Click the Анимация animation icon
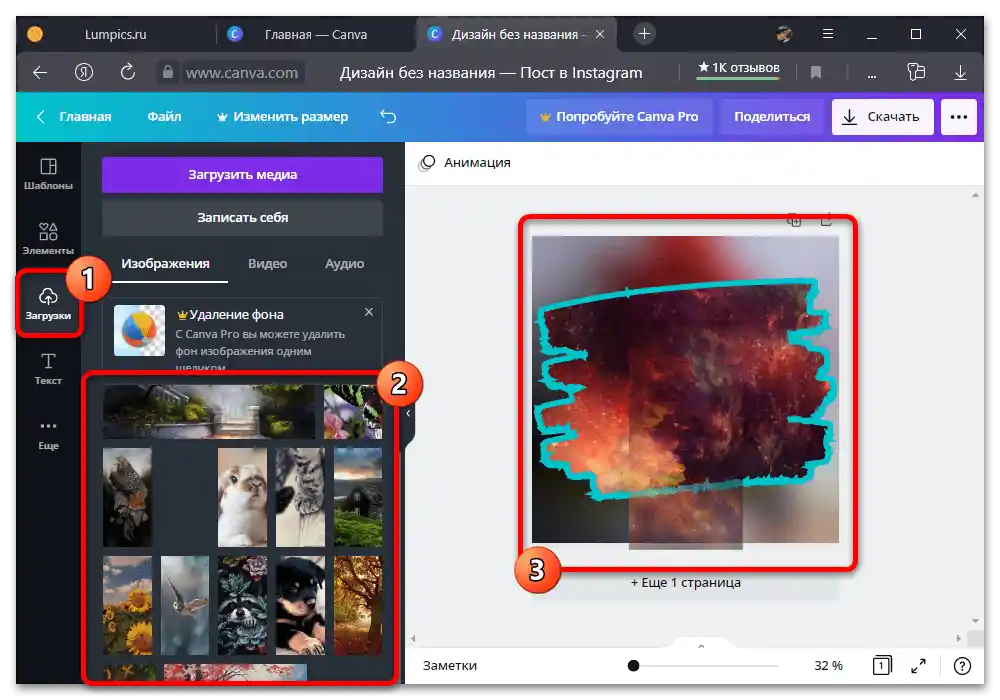Screen dimensions: 1000x700 point(427,163)
